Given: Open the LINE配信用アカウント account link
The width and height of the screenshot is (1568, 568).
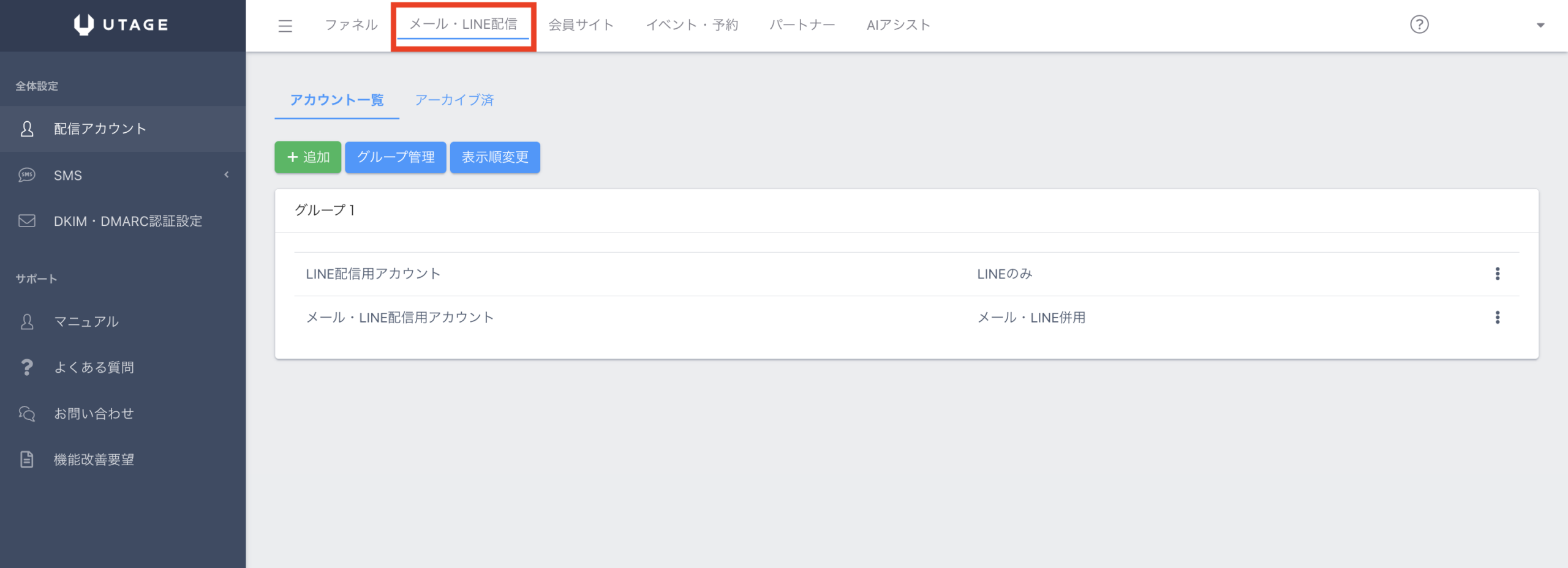Looking at the screenshot, I should coord(373,274).
